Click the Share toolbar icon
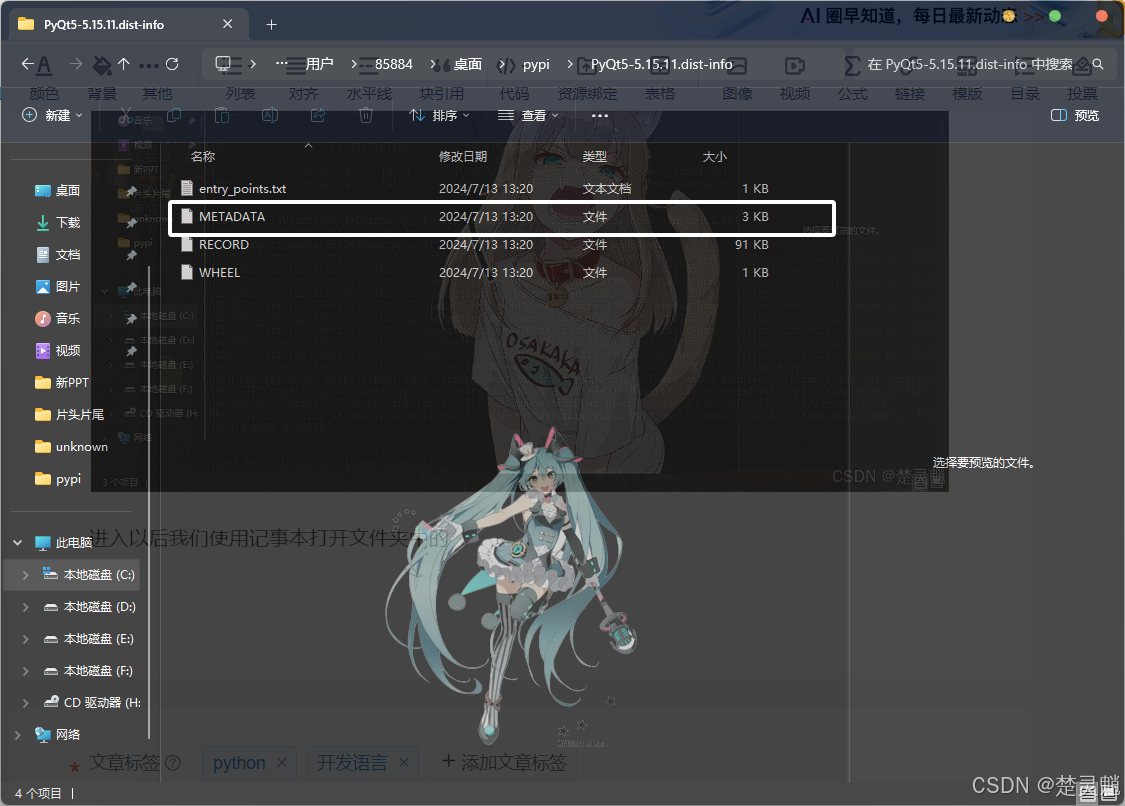Image resolution: width=1125 pixels, height=806 pixels. [x=318, y=115]
